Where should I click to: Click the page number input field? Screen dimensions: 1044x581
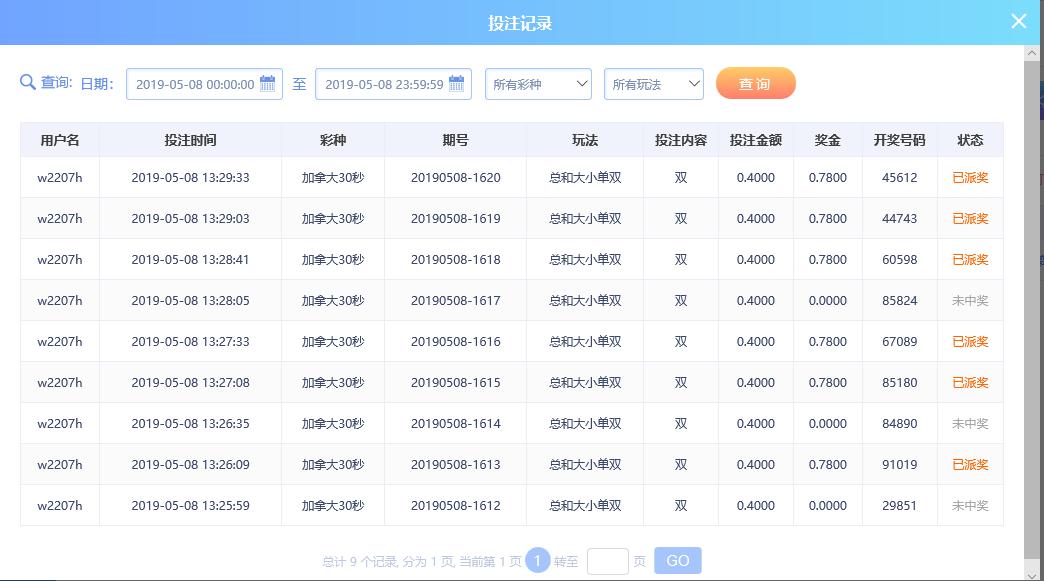pos(607,561)
